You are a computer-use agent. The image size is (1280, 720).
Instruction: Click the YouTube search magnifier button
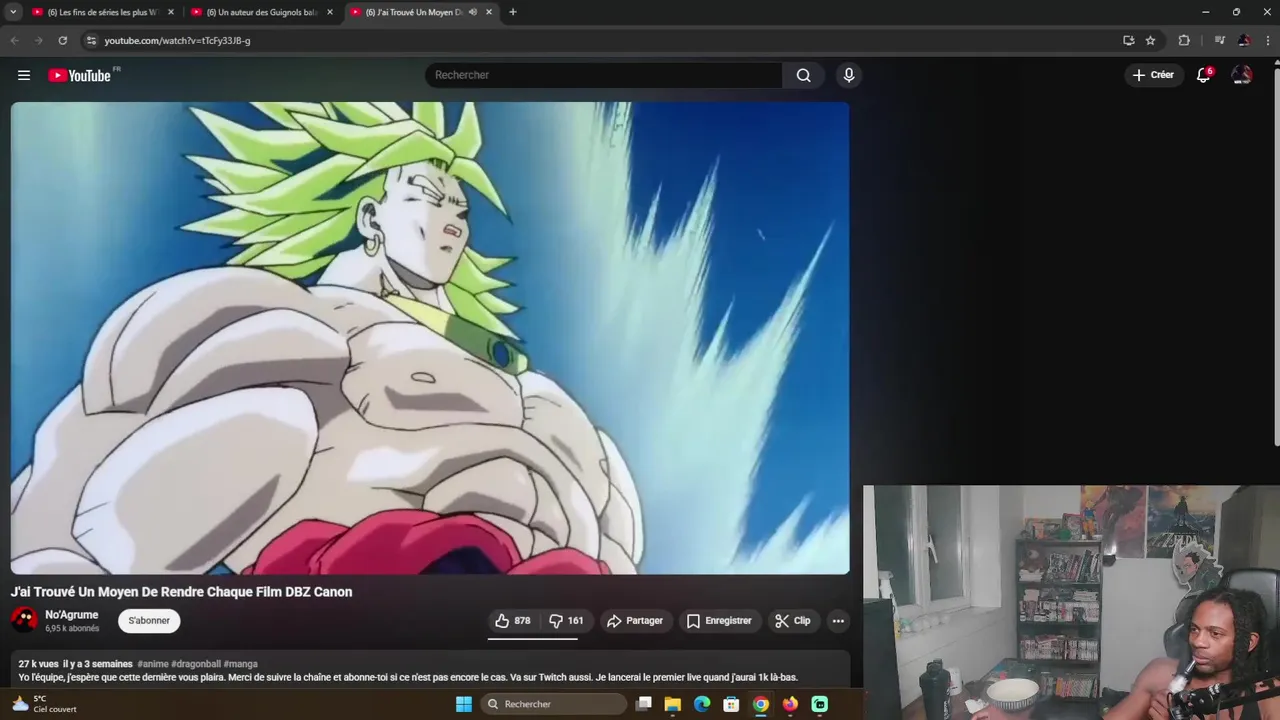click(803, 75)
